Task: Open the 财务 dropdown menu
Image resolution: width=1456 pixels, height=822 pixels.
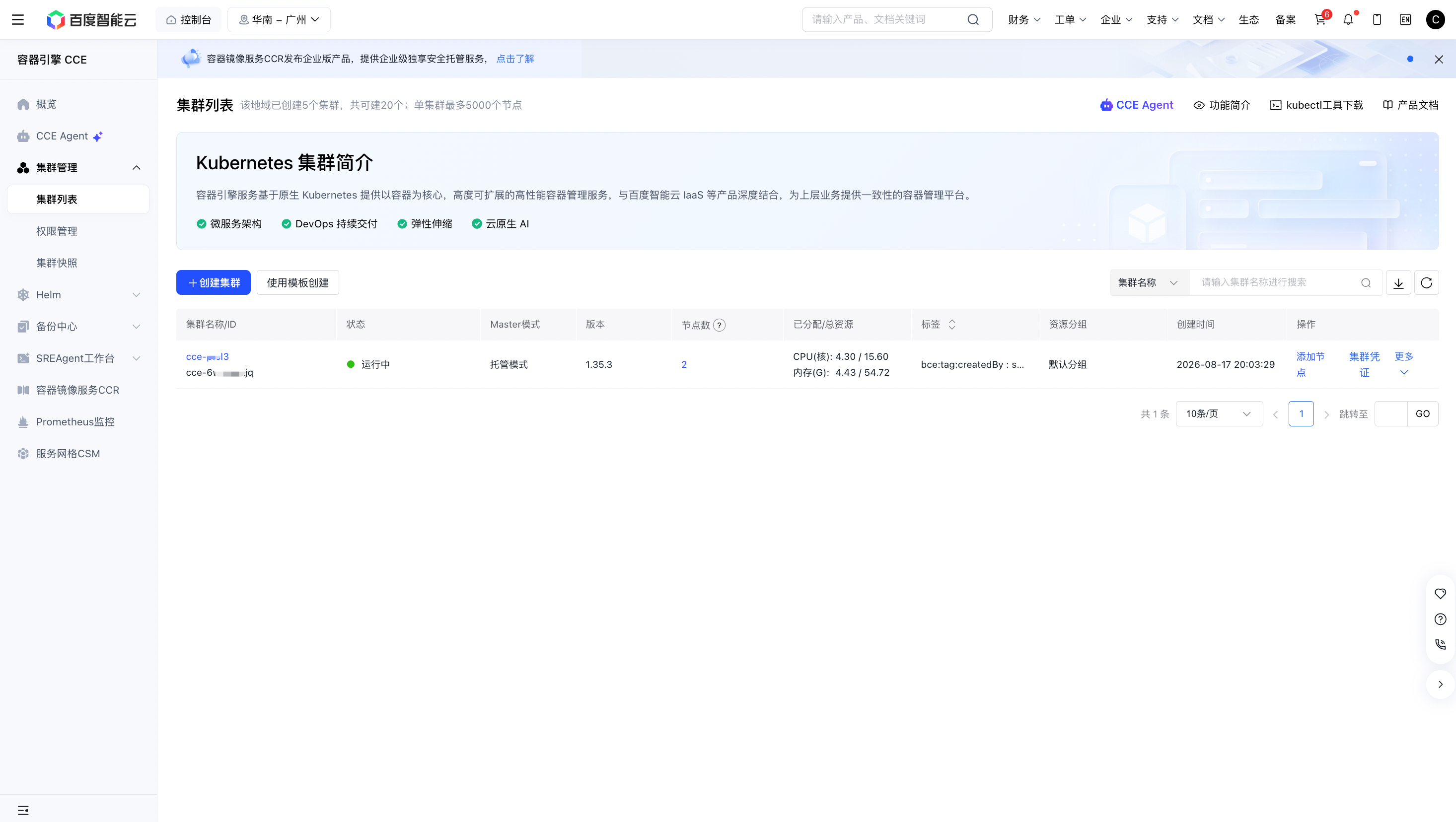Action: (1023, 20)
